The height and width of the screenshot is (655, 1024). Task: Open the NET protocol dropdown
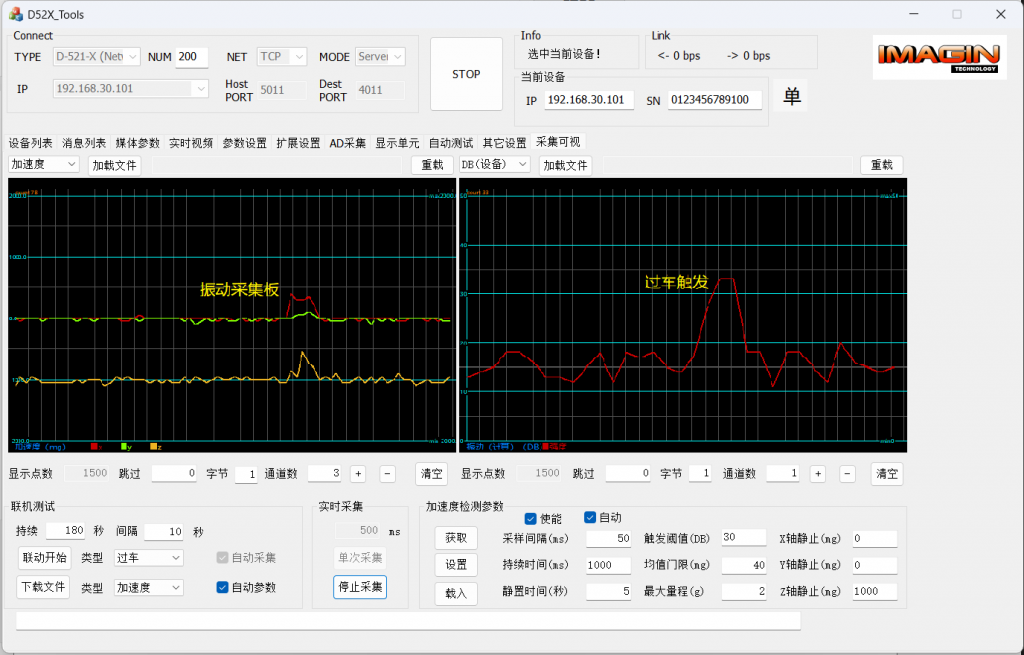pos(281,57)
